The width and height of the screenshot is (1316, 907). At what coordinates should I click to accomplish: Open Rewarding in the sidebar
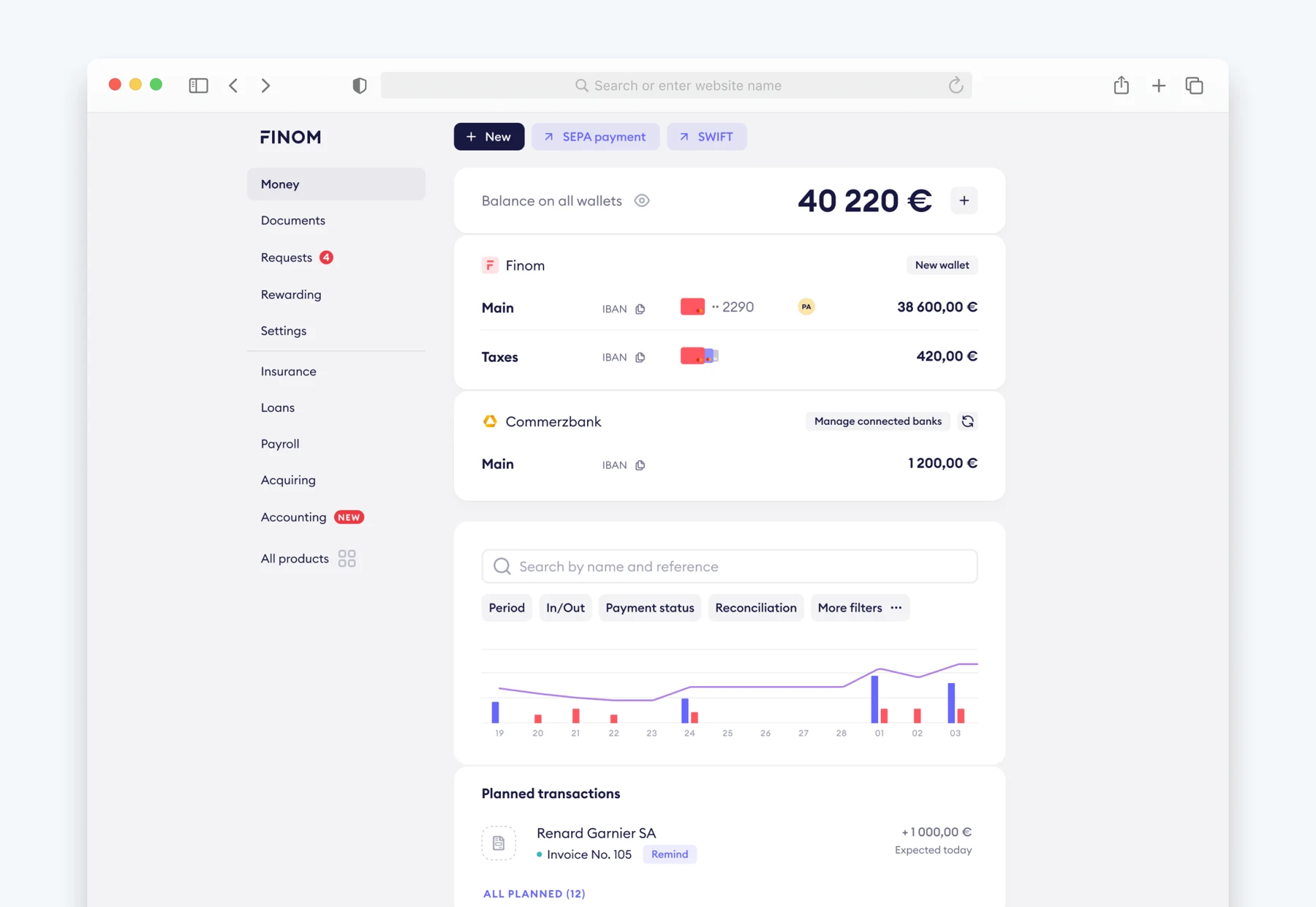tap(291, 294)
